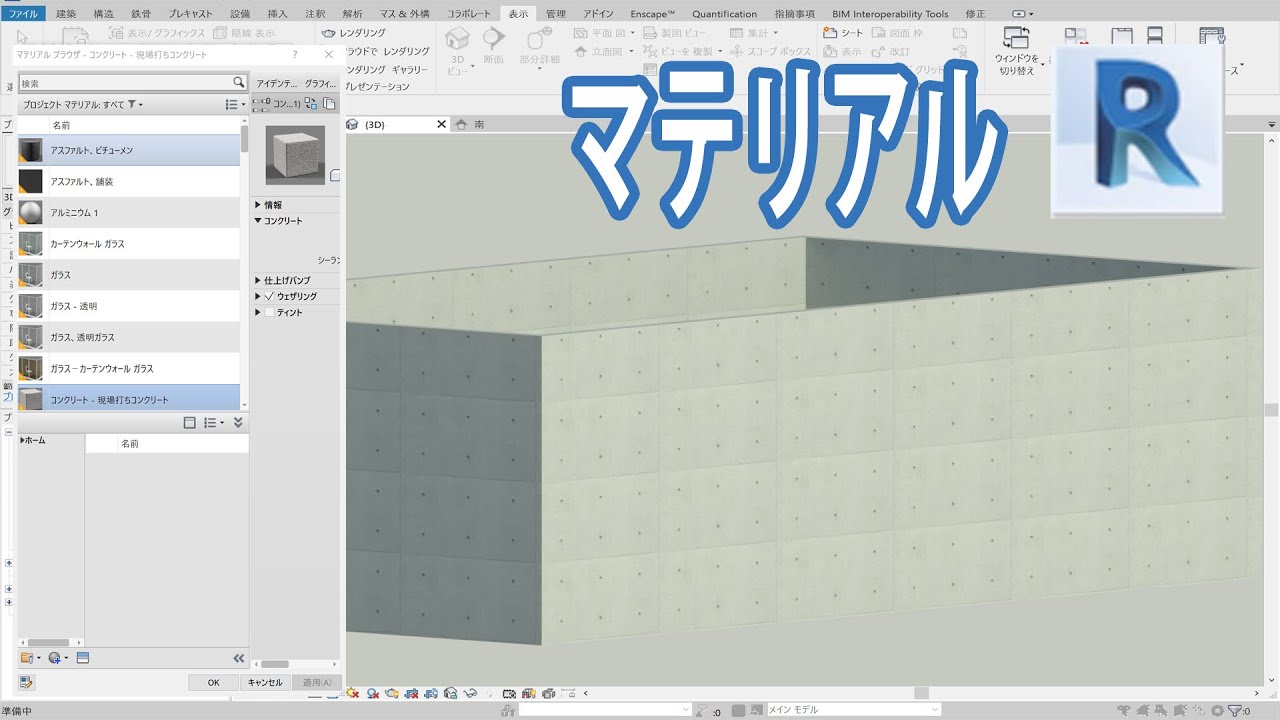The width and height of the screenshot is (1280, 720).
Task: Toggle the Tint (ティント) checkbox
Action: 269,313
